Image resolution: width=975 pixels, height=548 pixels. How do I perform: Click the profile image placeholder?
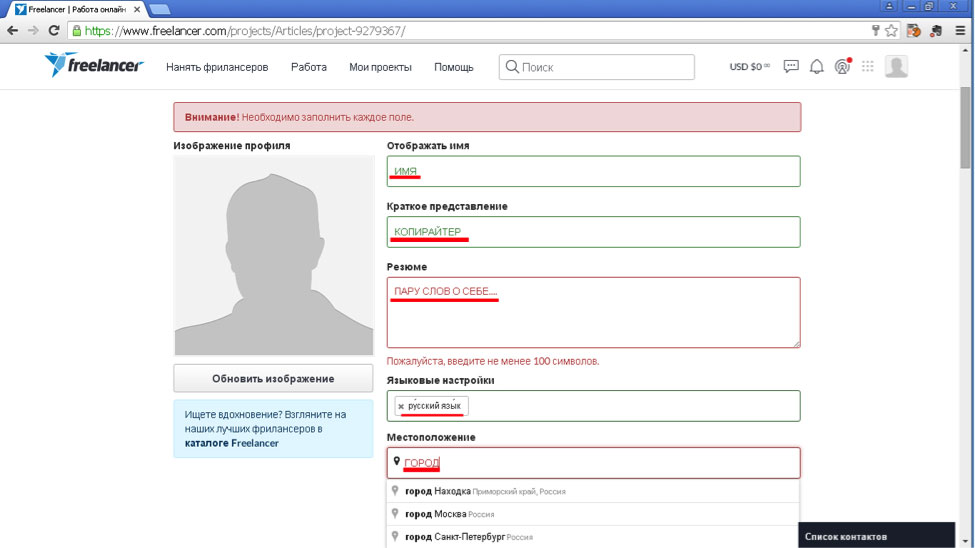coord(274,256)
